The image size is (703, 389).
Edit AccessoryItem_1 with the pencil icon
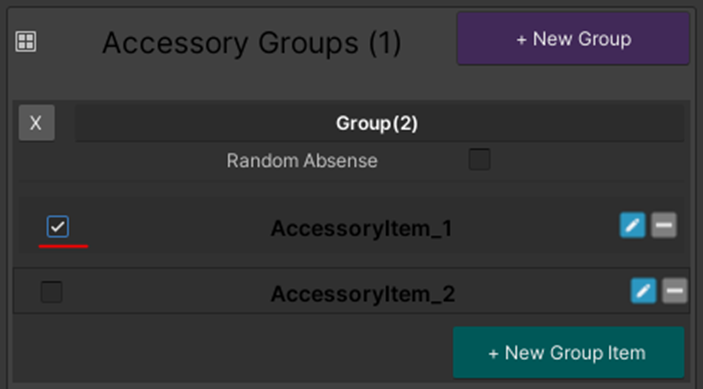pos(633,225)
